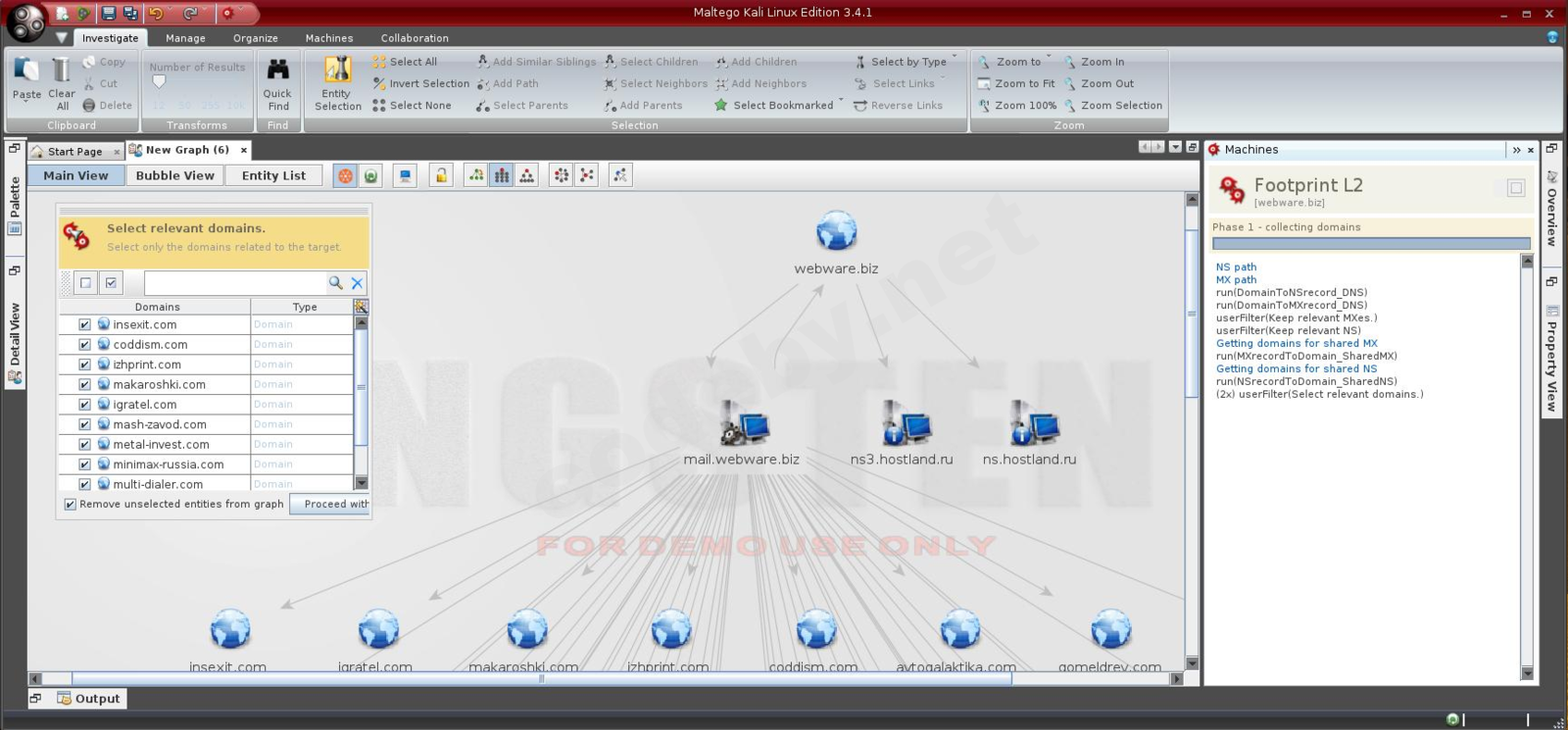Select the organic layout icon
This screenshot has width=1568, height=730.
coord(587,175)
